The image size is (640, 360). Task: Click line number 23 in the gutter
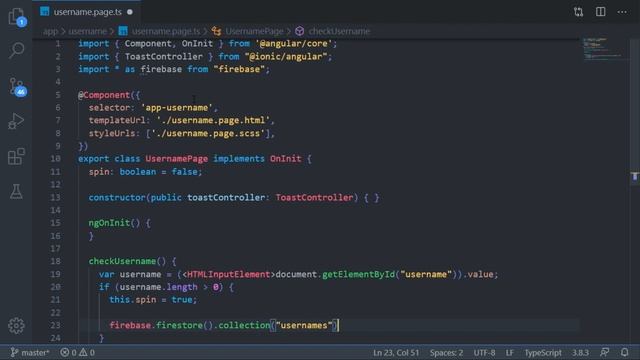pos(56,325)
